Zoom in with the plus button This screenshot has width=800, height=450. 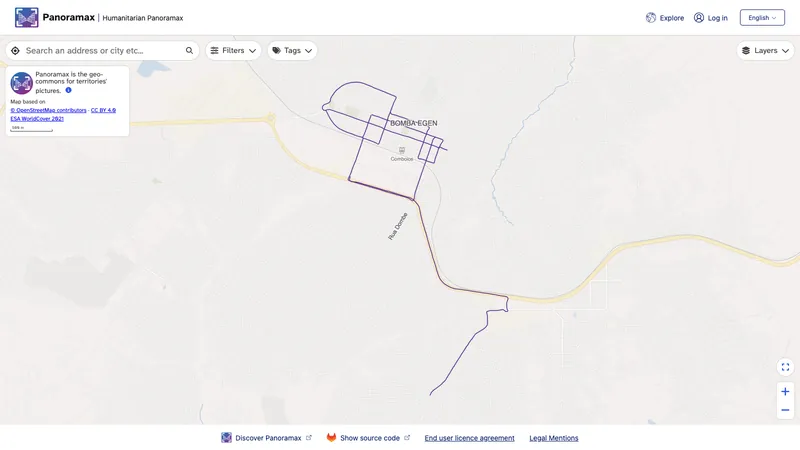(x=785, y=391)
